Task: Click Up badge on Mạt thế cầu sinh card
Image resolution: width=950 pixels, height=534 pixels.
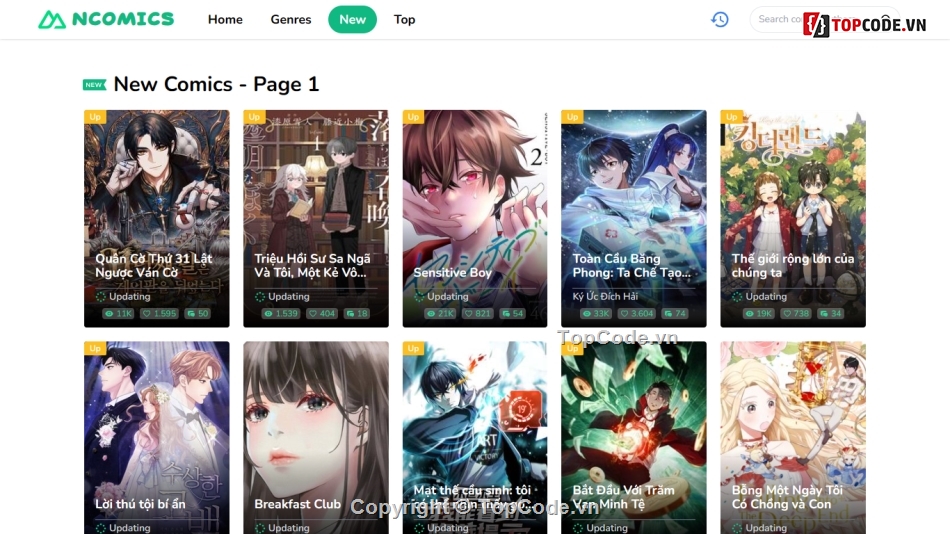Action: point(413,348)
